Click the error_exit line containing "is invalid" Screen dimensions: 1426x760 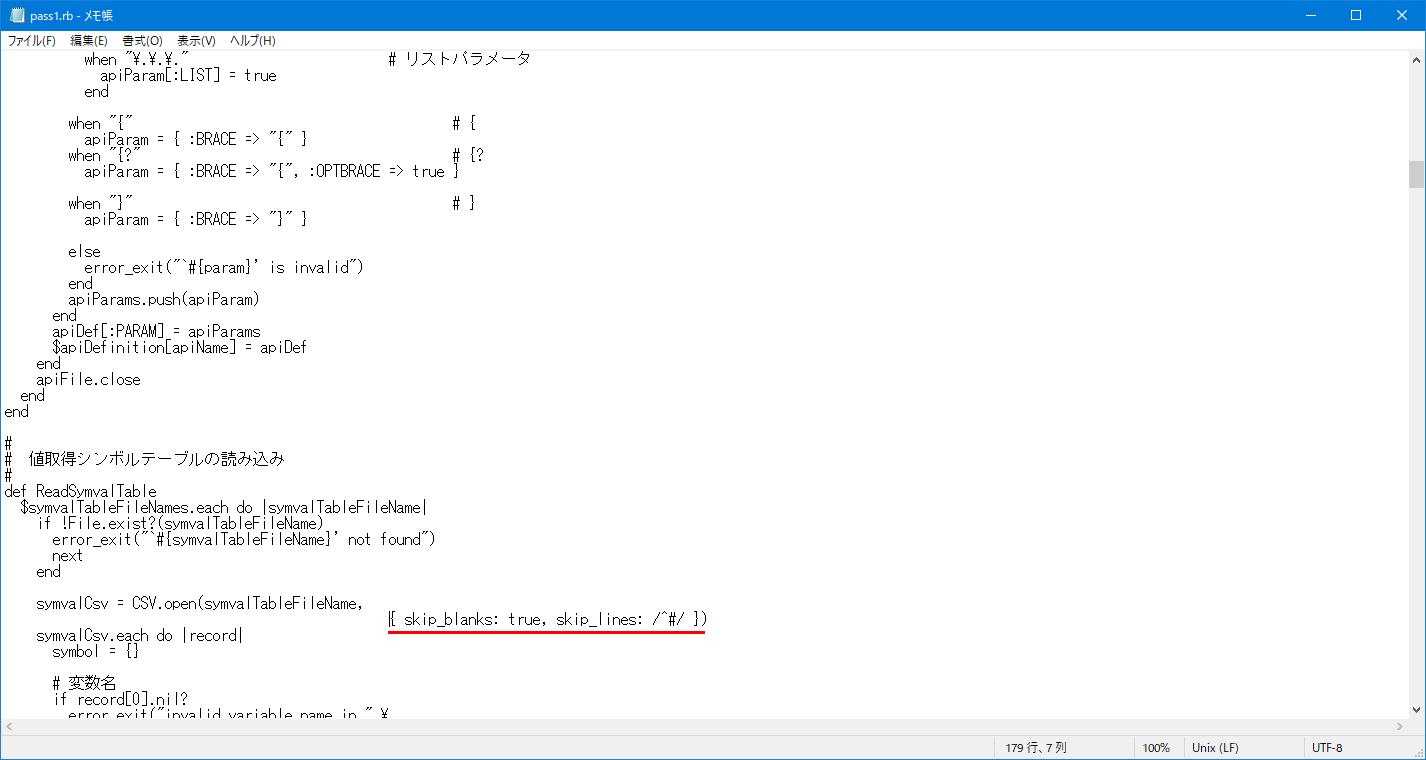click(224, 267)
